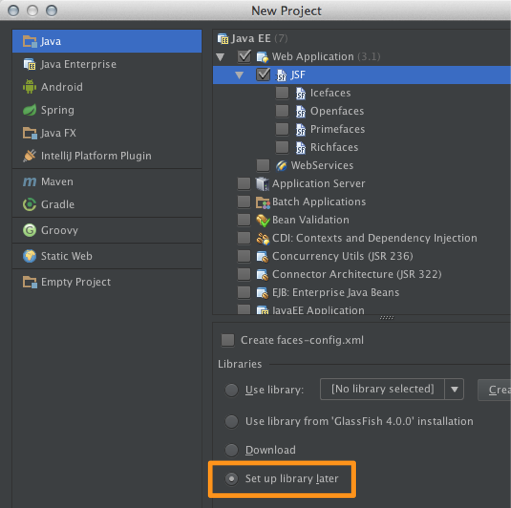Click the Create button beside library dropdown

(x=494, y=389)
